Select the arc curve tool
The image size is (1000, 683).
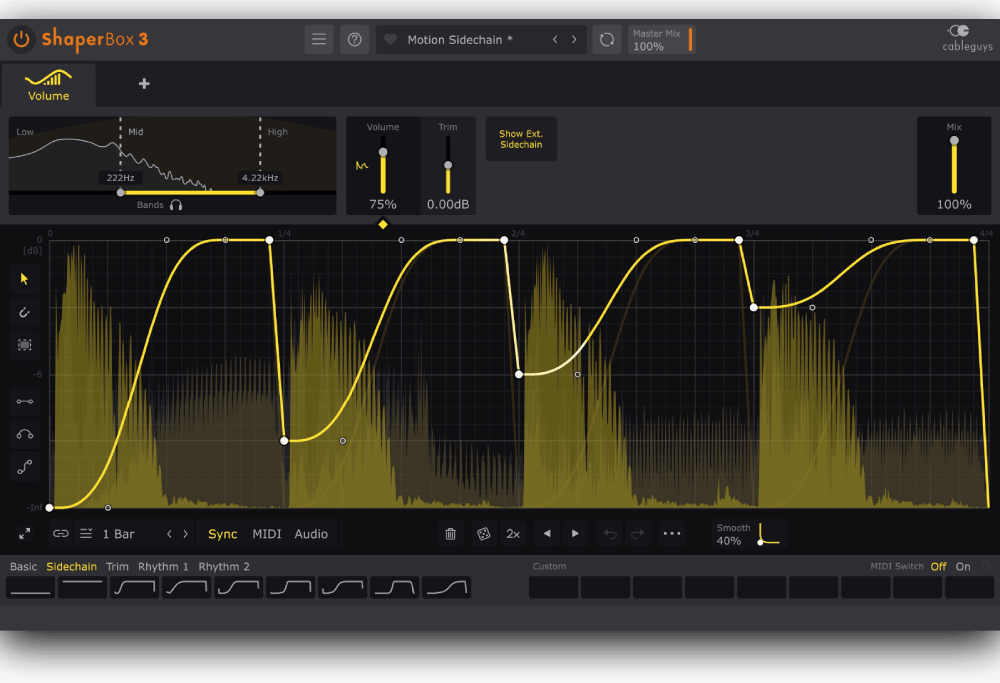24,434
